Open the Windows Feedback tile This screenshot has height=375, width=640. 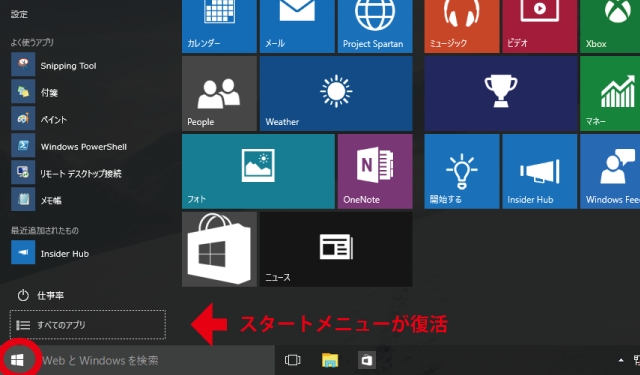pyautogui.click(x=610, y=171)
